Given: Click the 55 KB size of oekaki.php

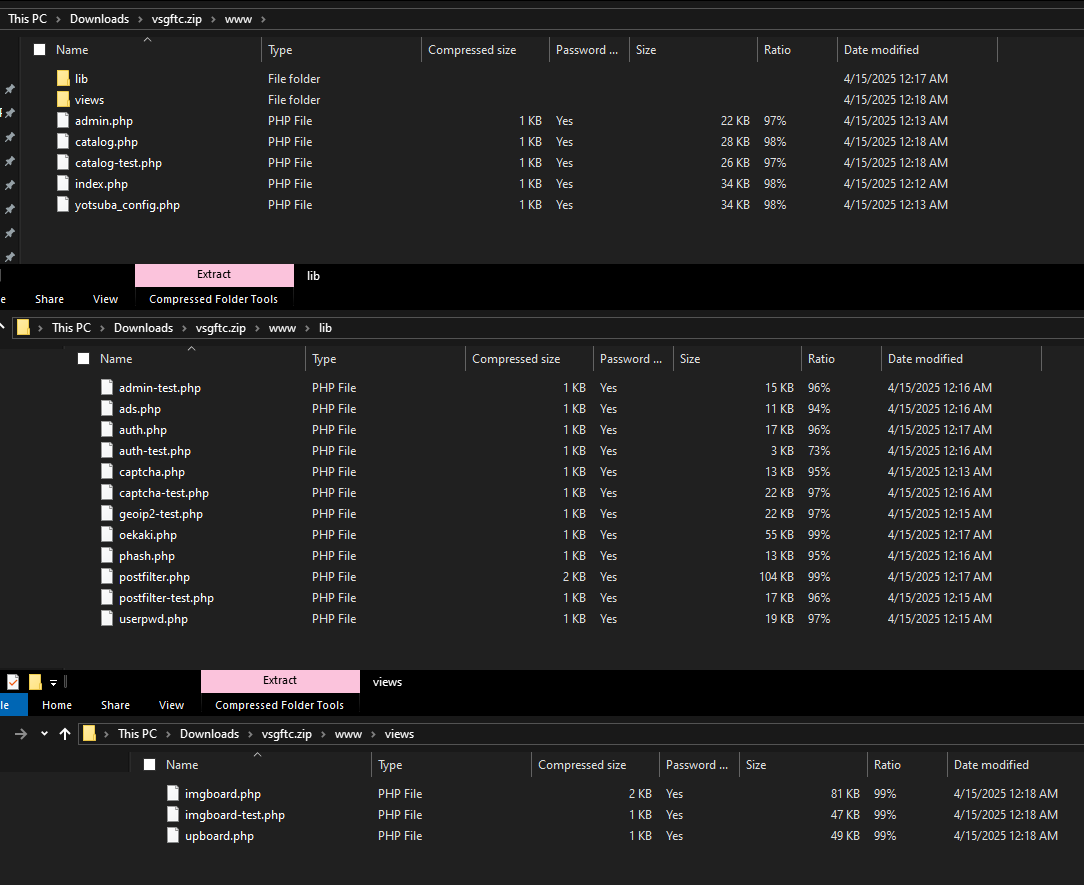Looking at the screenshot, I should coord(779,534).
